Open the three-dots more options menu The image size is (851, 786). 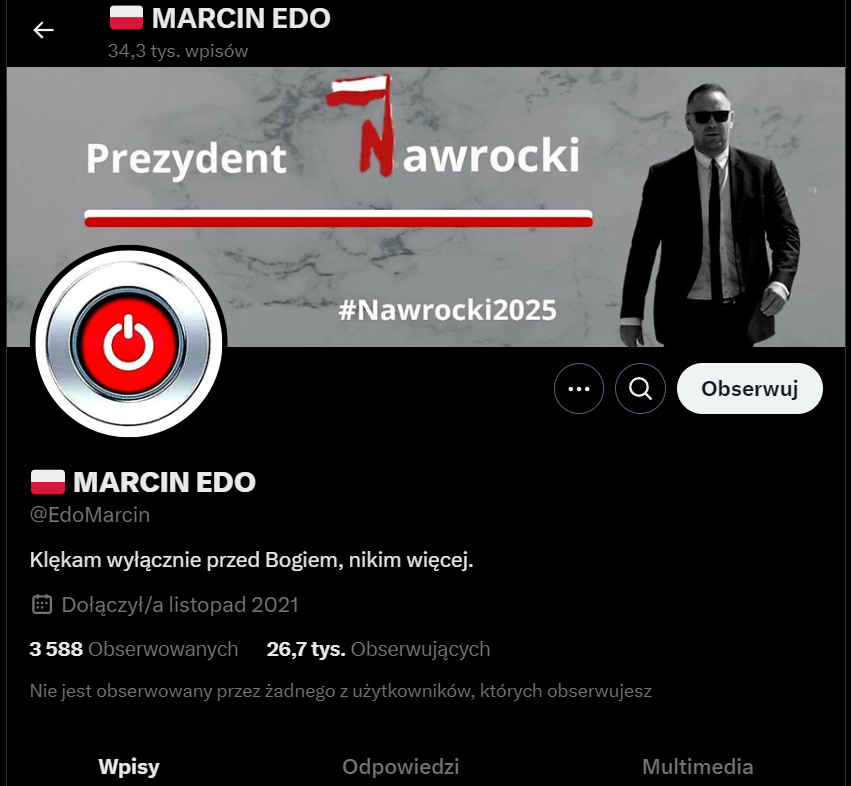[579, 389]
